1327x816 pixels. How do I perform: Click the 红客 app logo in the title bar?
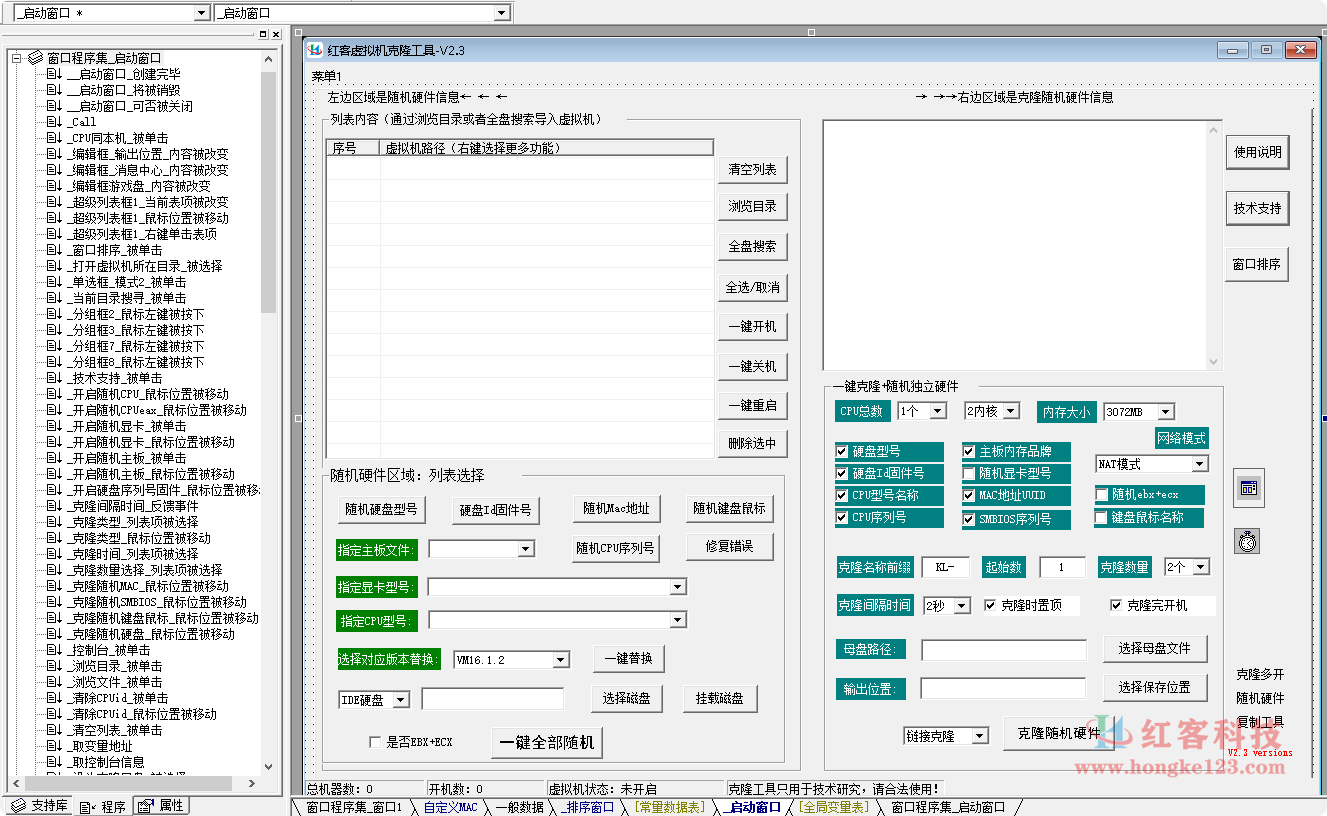[x=315, y=50]
